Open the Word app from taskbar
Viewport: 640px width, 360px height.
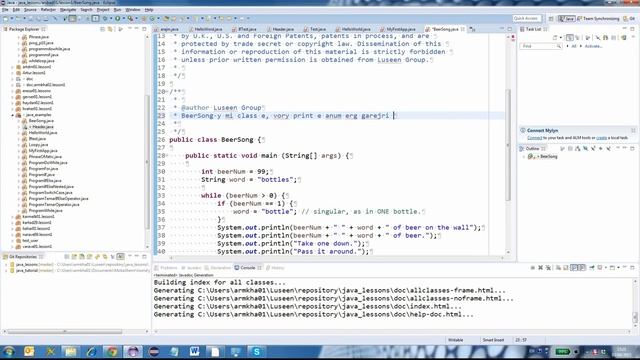[x=194, y=351]
